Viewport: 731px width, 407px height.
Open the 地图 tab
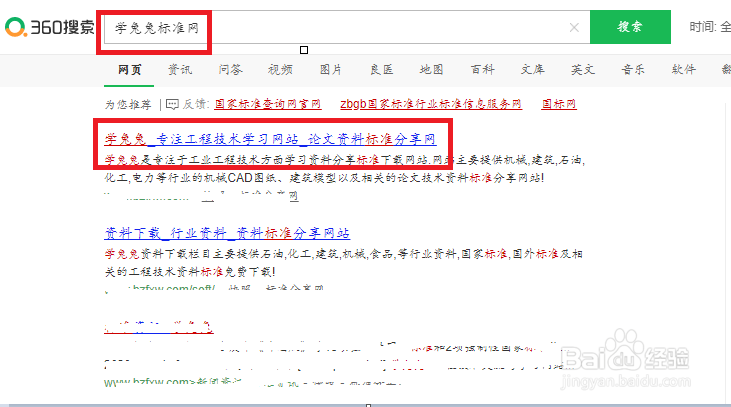431,70
